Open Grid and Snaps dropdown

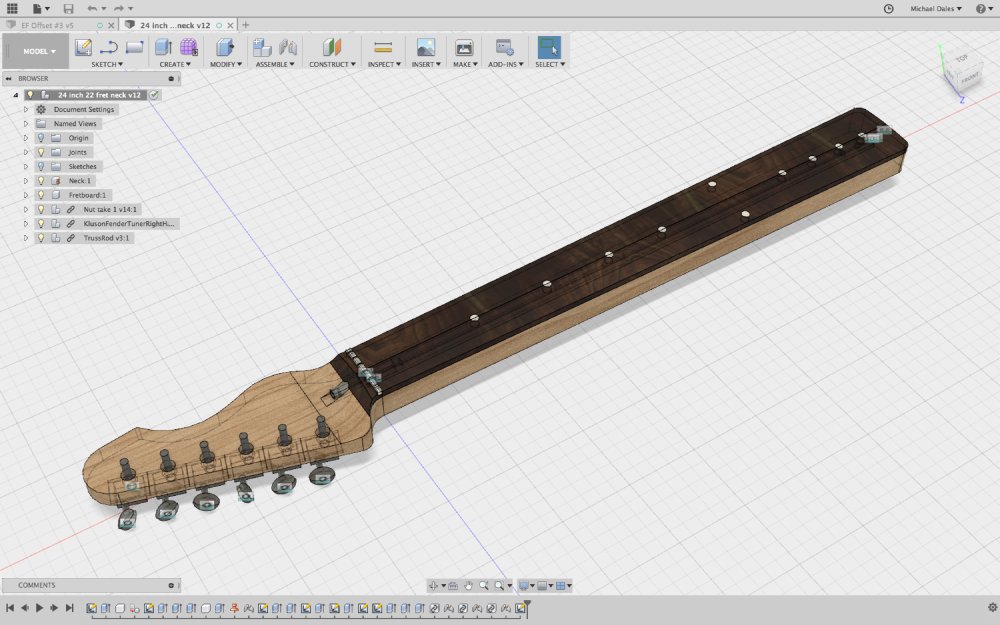(x=546, y=585)
